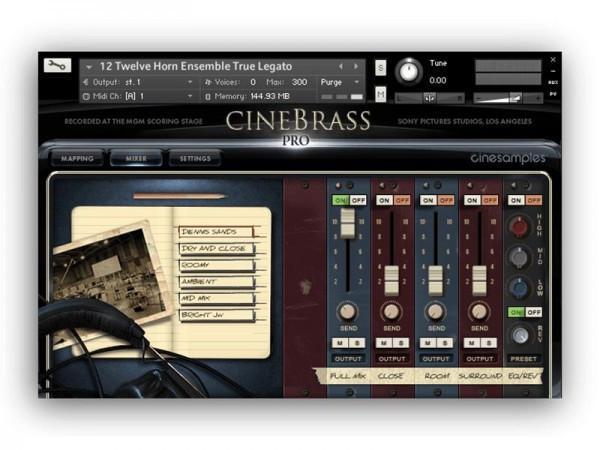Turn off the Close mic channel
This screenshot has width=600, height=450.
[x=402, y=200]
